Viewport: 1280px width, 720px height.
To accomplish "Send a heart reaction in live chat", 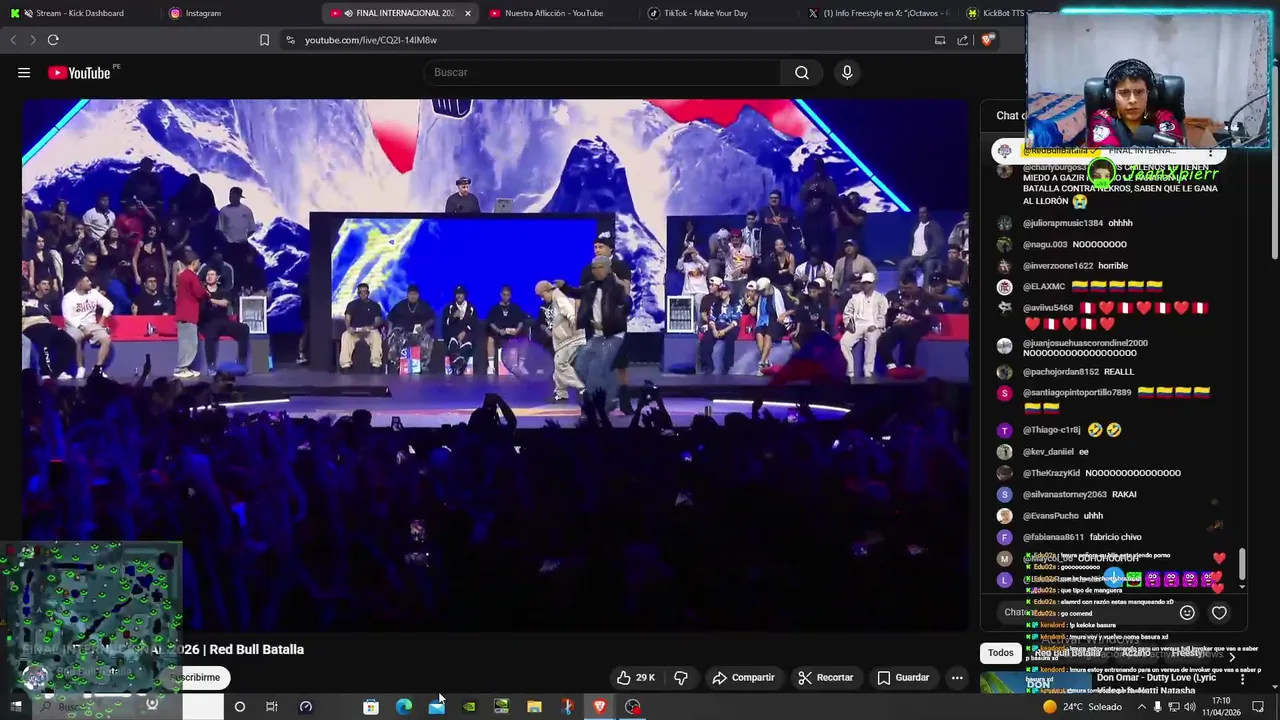I will (x=1219, y=612).
